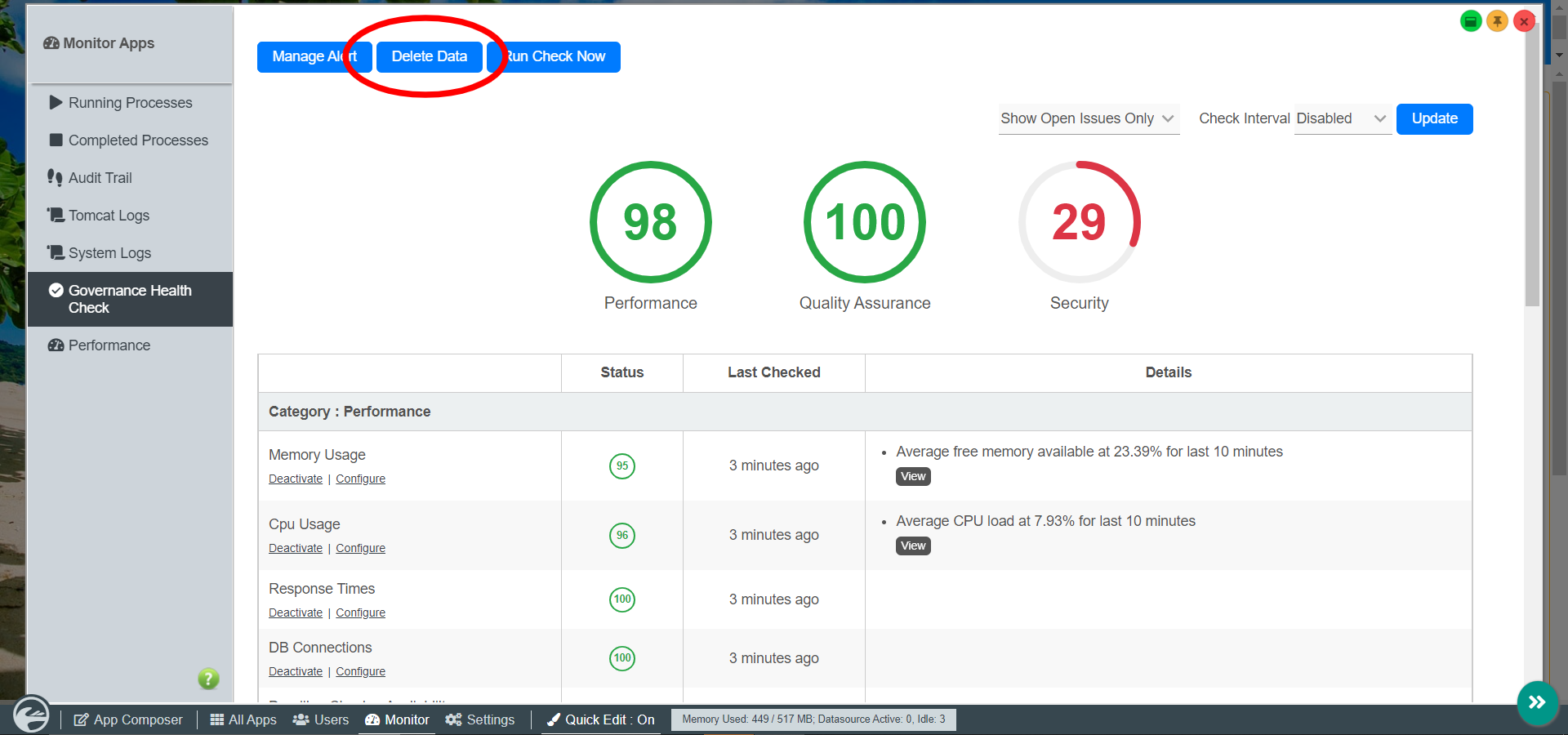Click the Joget logo icon in bottom bar
This screenshot has height=735, width=1568.
(x=31, y=715)
